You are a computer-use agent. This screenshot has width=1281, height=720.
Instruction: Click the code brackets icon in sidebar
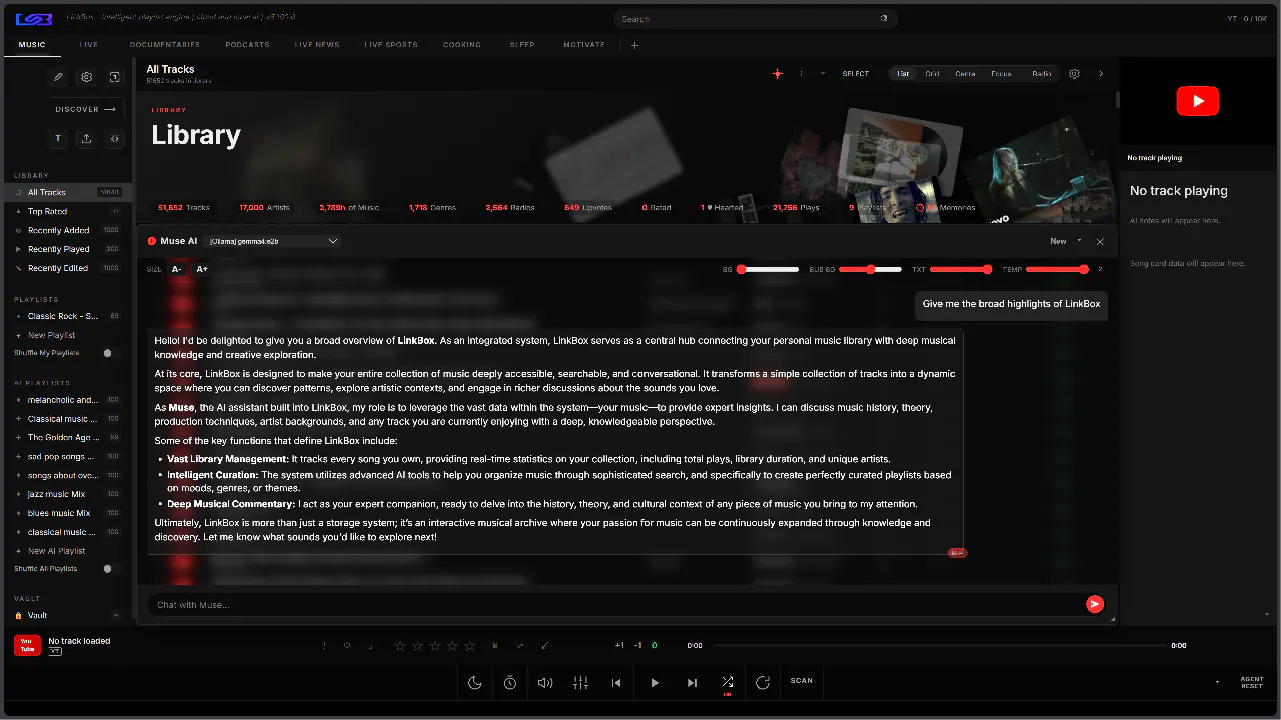(x=115, y=139)
